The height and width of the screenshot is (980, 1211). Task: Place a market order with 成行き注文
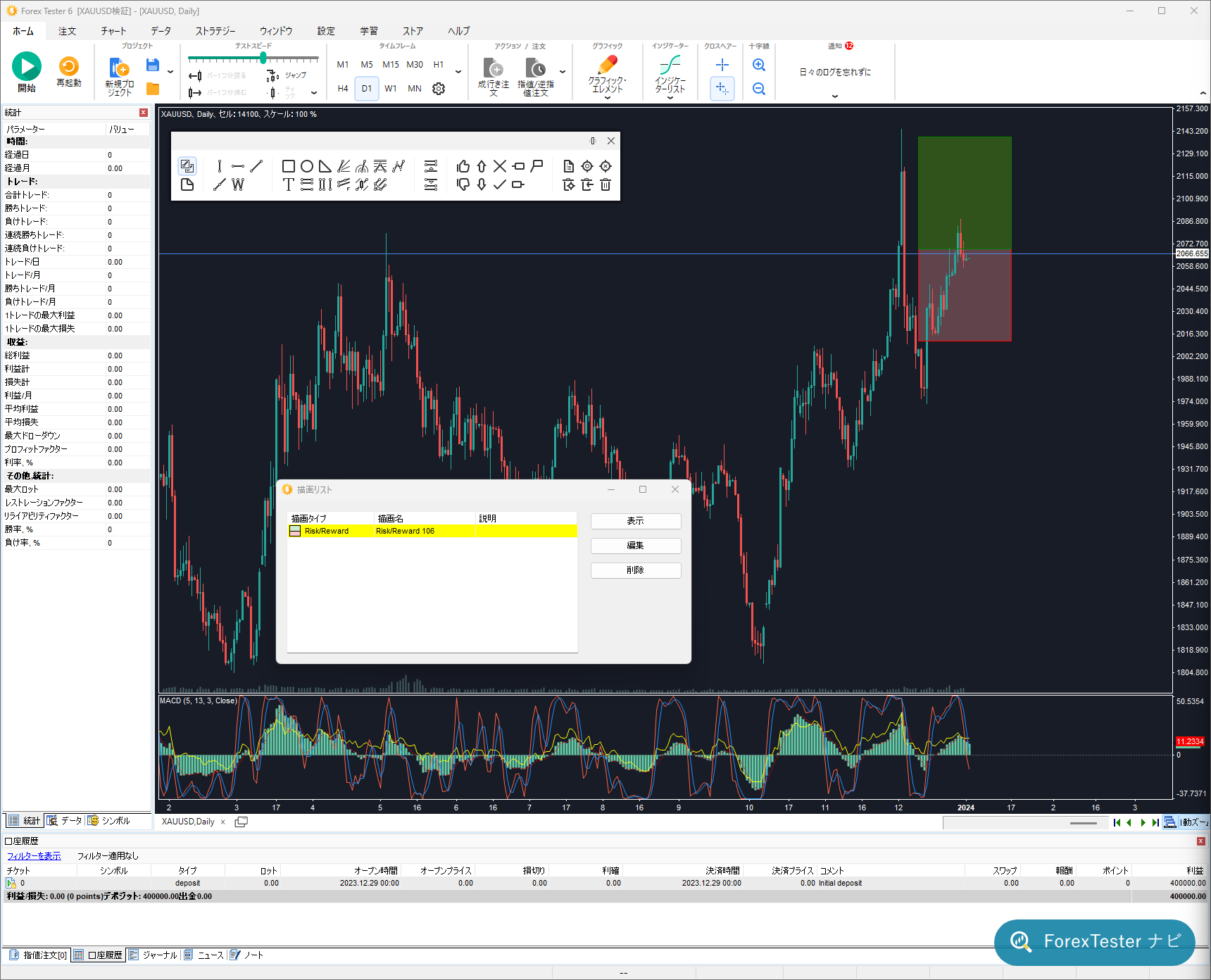point(494,77)
